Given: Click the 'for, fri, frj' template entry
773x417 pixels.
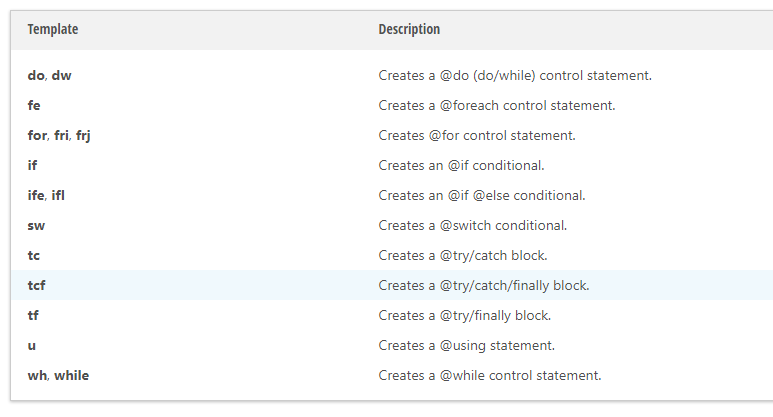Looking at the screenshot, I should coord(59,136).
